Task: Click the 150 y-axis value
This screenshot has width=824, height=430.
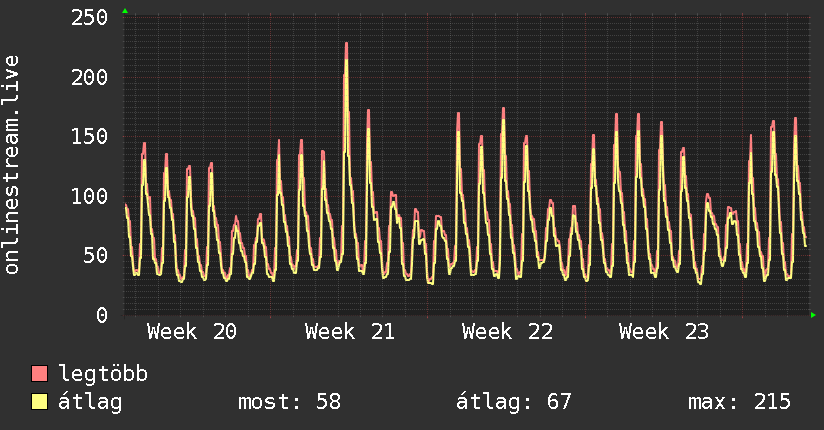Action: 89,137
